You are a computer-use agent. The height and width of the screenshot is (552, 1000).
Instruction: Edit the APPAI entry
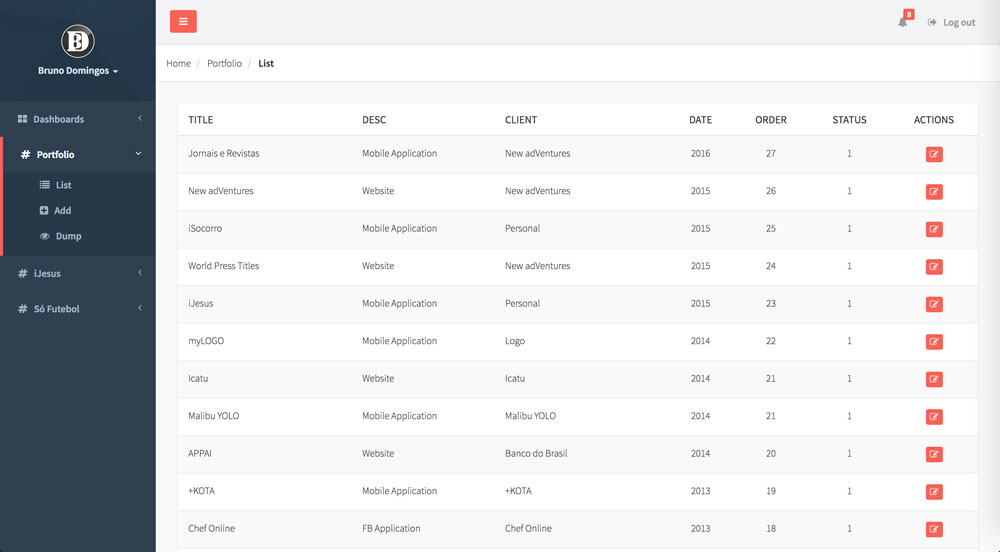point(934,454)
